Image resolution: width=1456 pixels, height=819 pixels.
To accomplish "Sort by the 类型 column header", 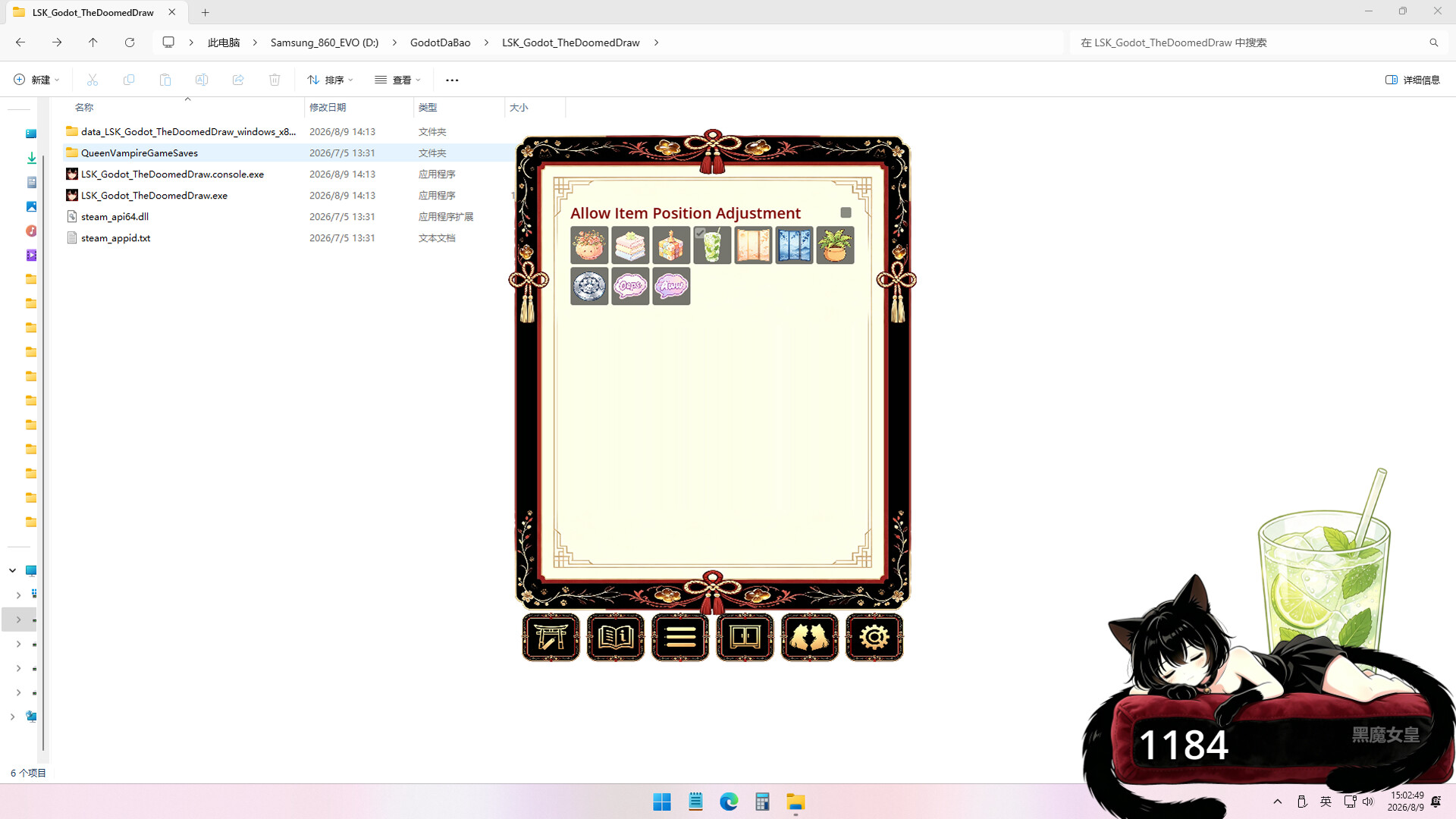I will coord(459,108).
